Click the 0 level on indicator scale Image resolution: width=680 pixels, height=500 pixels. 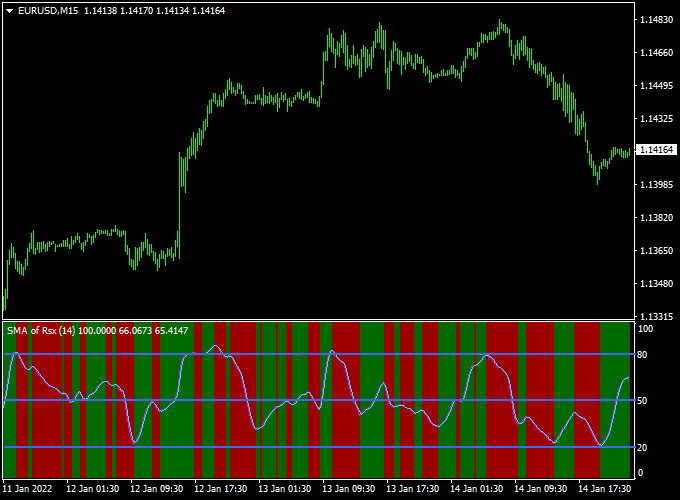(641, 472)
